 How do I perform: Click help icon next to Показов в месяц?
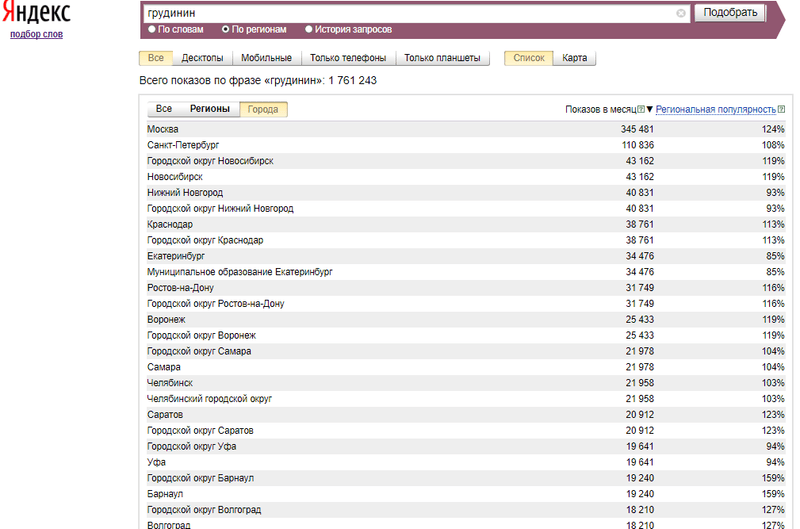click(641, 109)
